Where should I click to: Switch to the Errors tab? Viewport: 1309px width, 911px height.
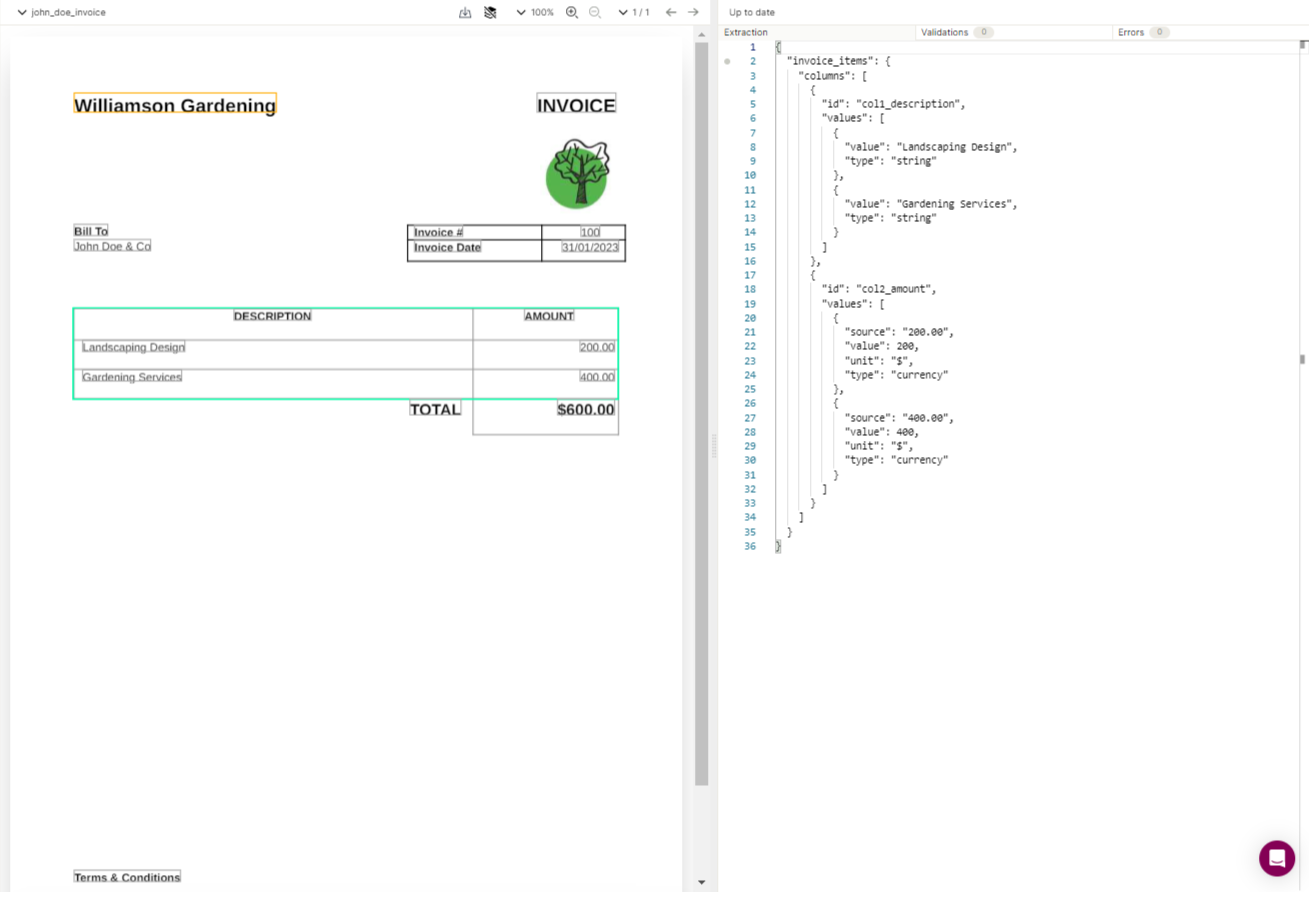coord(1131,32)
